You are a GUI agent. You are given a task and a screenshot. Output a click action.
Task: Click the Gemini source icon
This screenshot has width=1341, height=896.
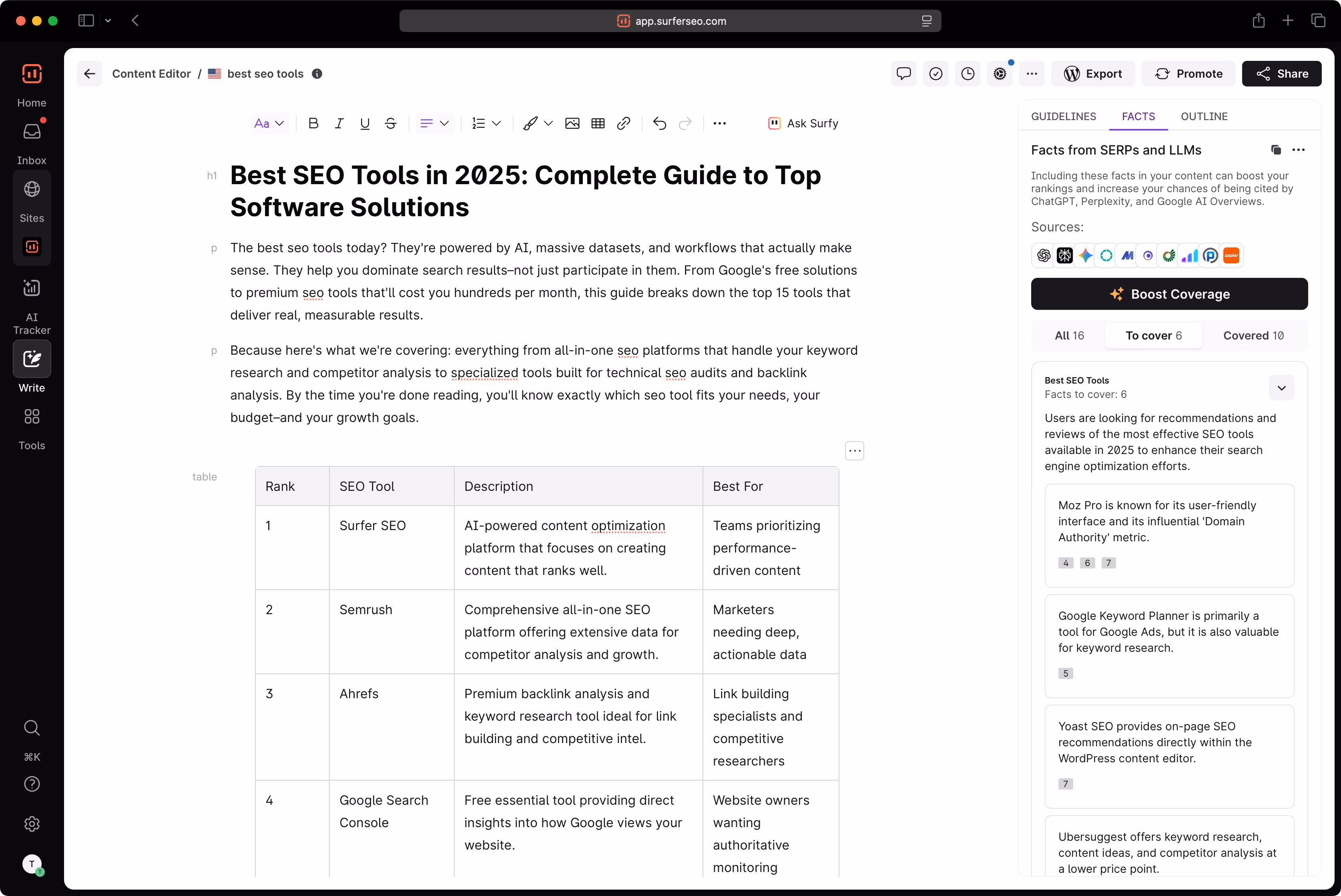click(x=1085, y=255)
